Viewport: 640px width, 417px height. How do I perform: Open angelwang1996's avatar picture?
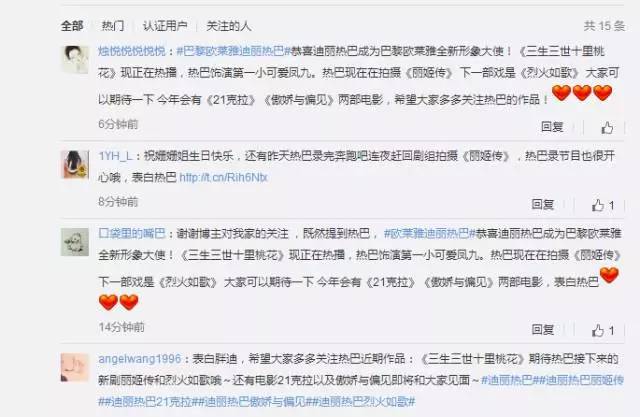coord(75,367)
